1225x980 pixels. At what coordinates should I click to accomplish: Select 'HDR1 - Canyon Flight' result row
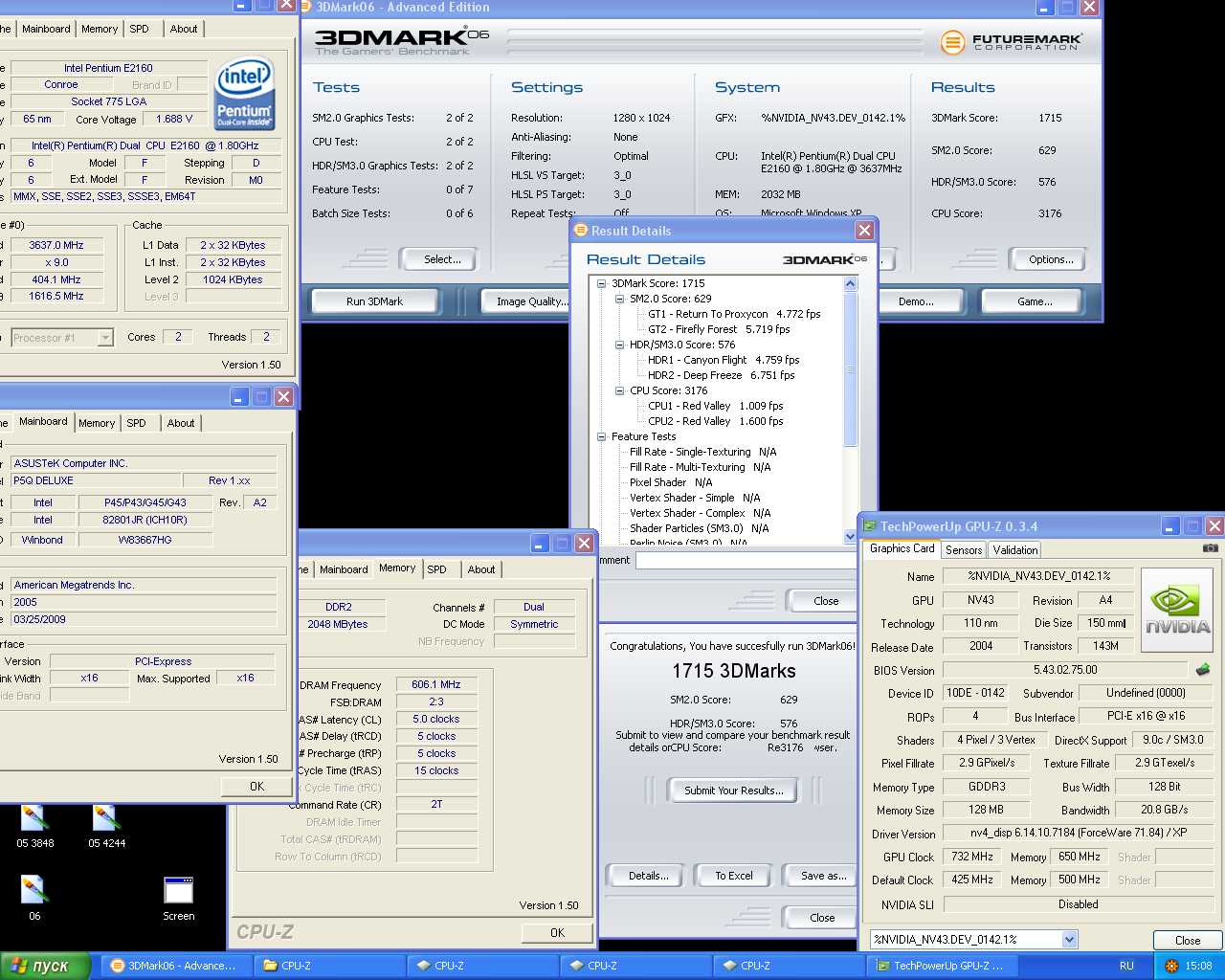point(724,360)
